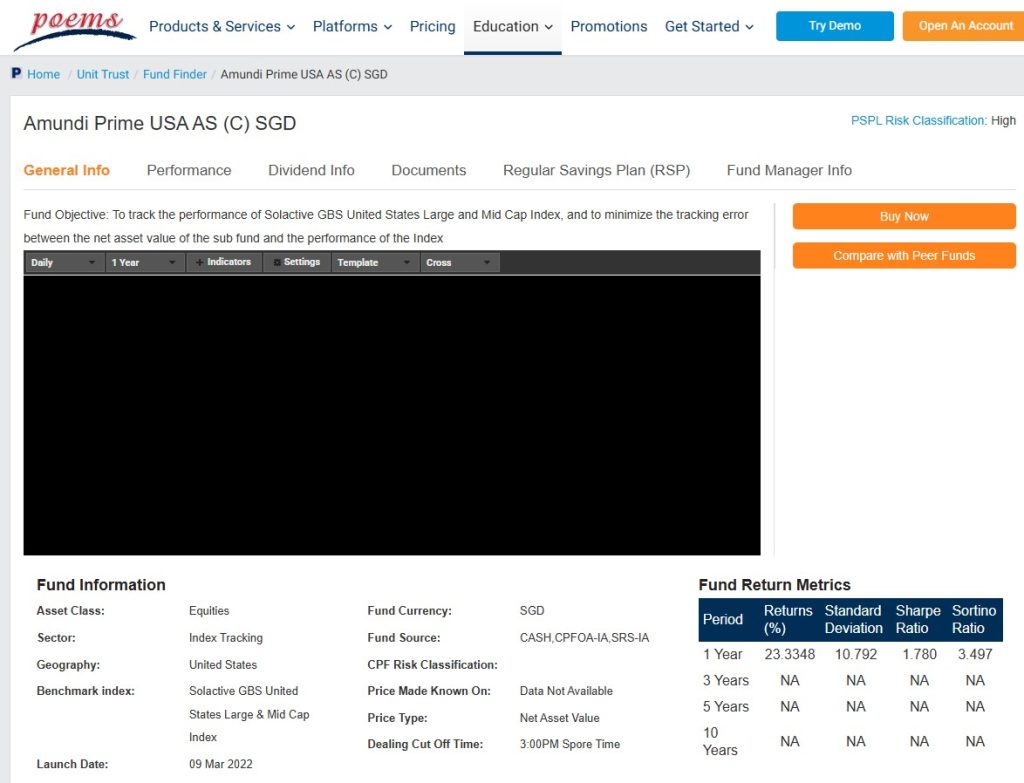Viewport: 1024px width, 783px height.
Task: Follow the Unit Trust breadcrumb link
Action: pyautogui.click(x=103, y=74)
